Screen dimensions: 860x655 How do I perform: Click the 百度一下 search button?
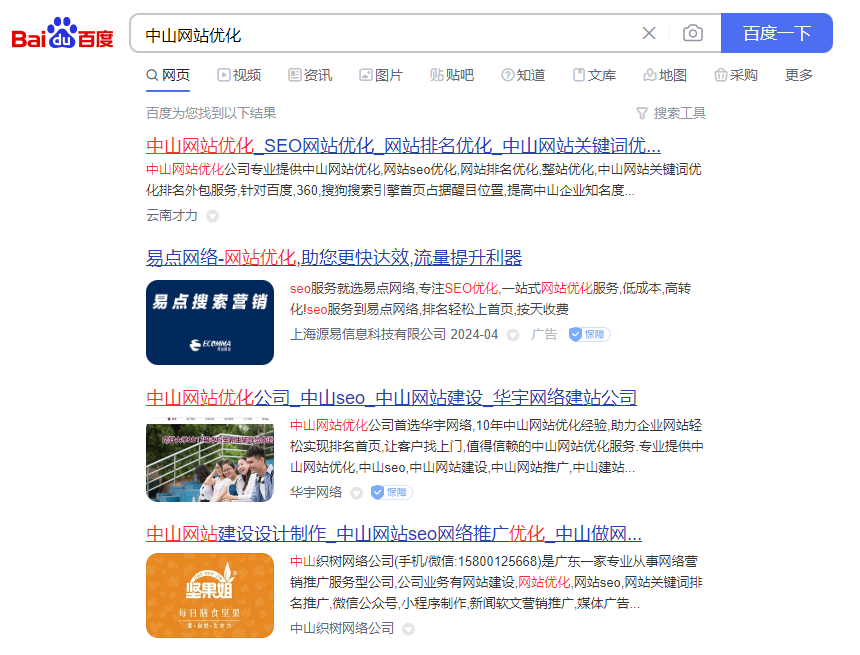point(777,33)
